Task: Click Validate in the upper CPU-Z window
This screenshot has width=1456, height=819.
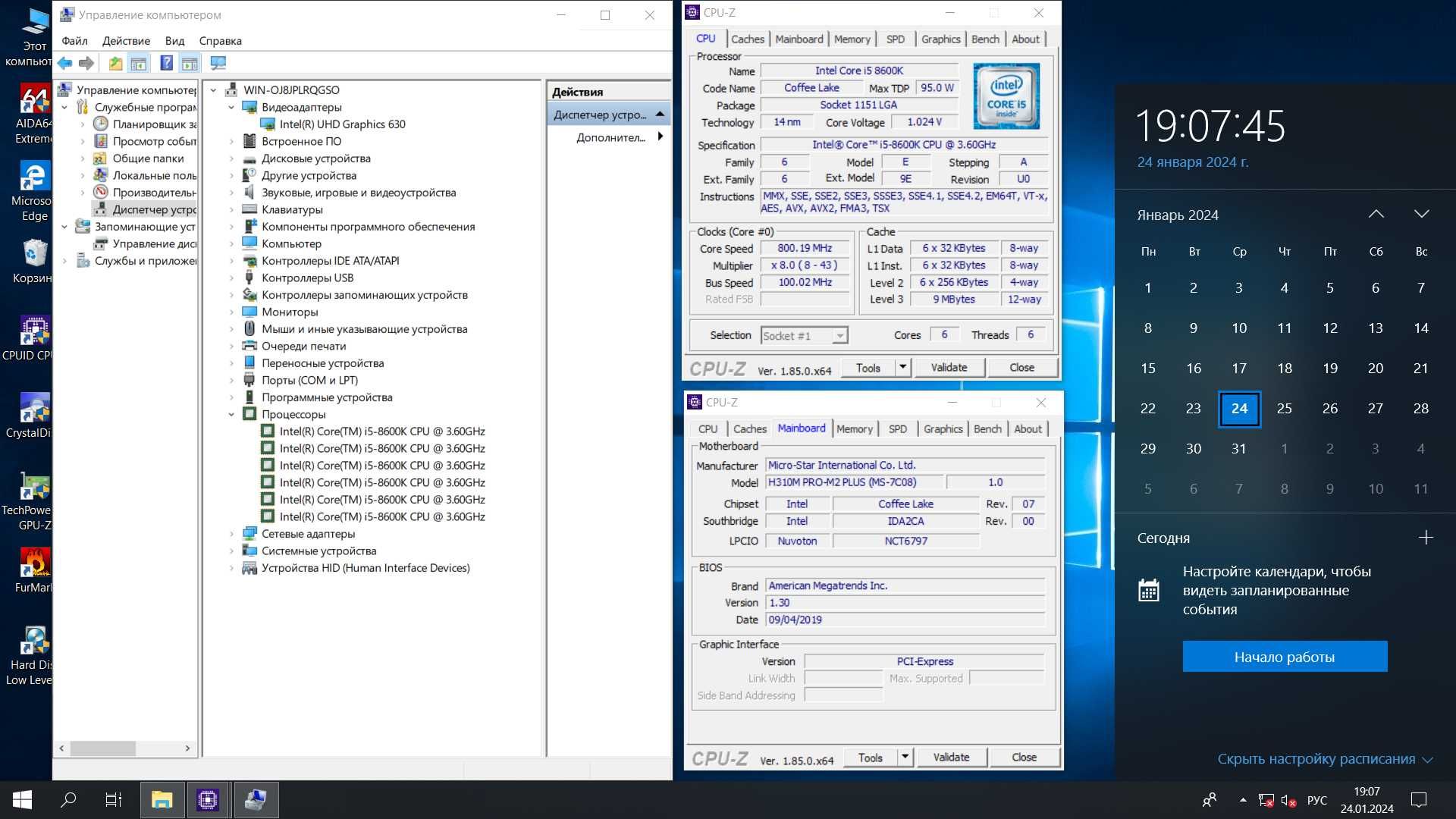Action: click(949, 367)
